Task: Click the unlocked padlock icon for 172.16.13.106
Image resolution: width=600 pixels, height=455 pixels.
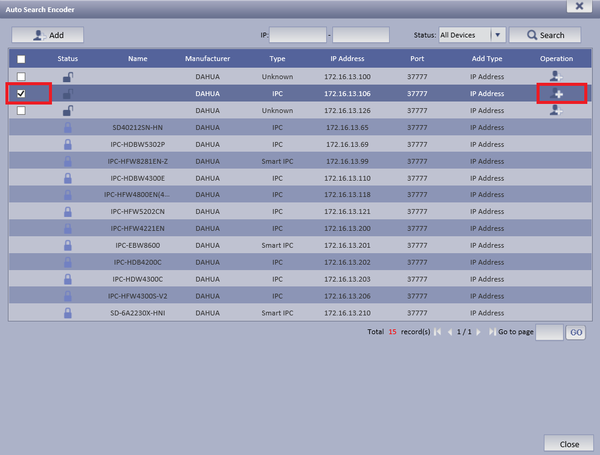Action: [68, 94]
